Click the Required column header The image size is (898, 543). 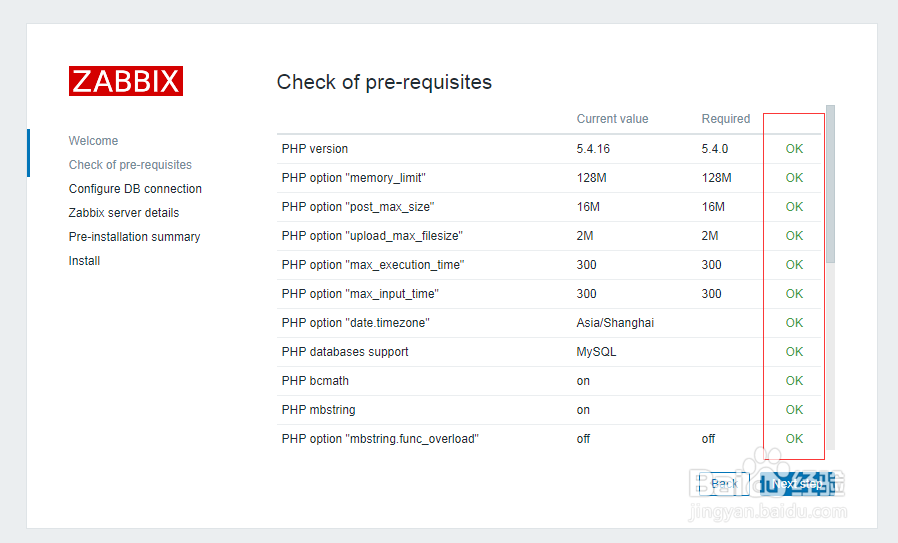tap(725, 119)
